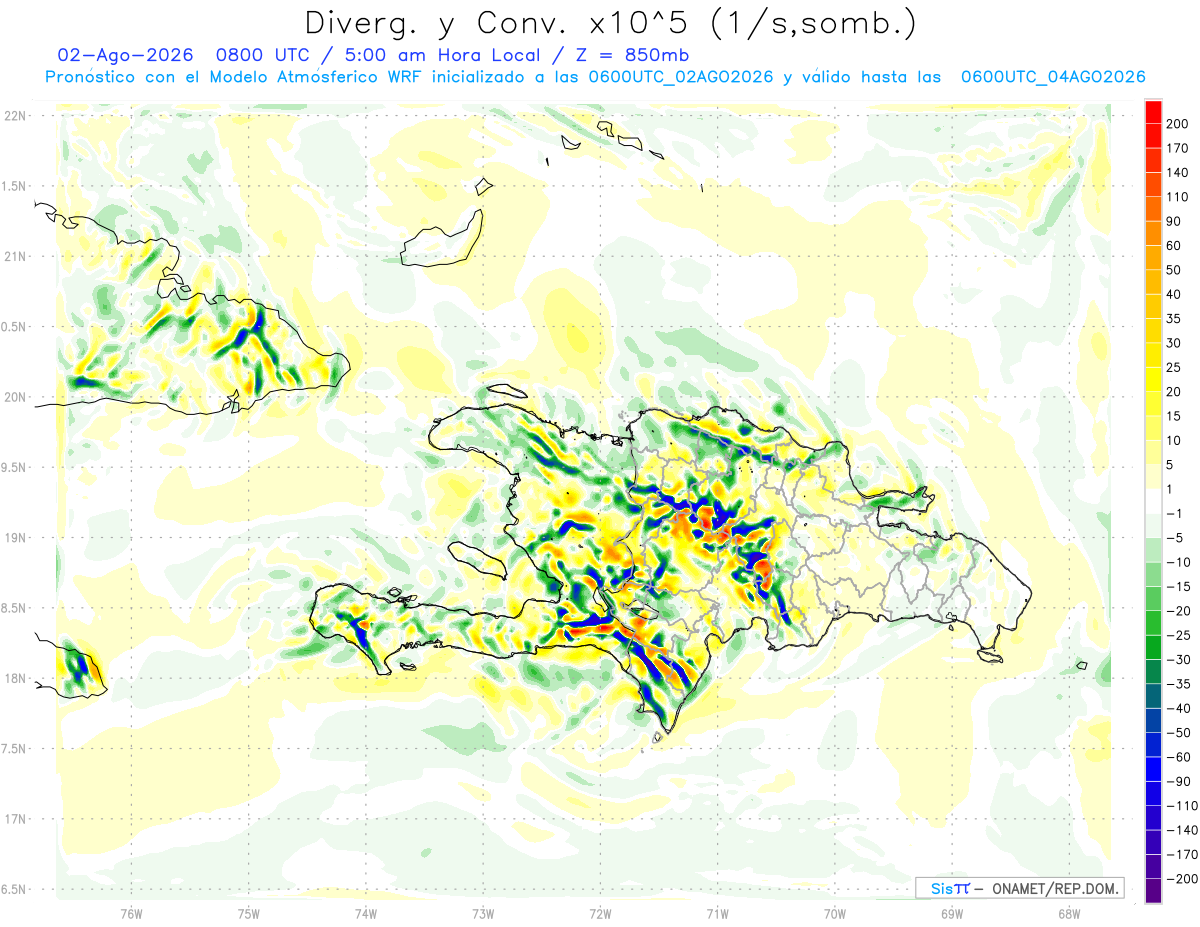
Task: Click the '90' color scale value
Action: point(1174,221)
